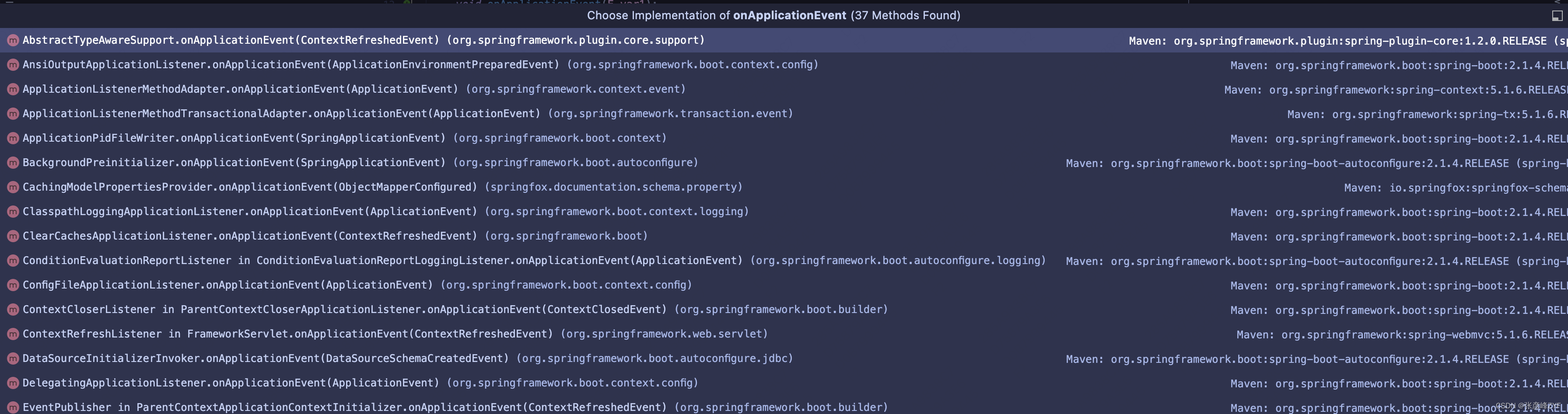This screenshot has width=1568, height=414.
Task: Click Maven spring-boot-autoconfigure label on BackgroundPreinitializer row
Action: click(1316, 163)
